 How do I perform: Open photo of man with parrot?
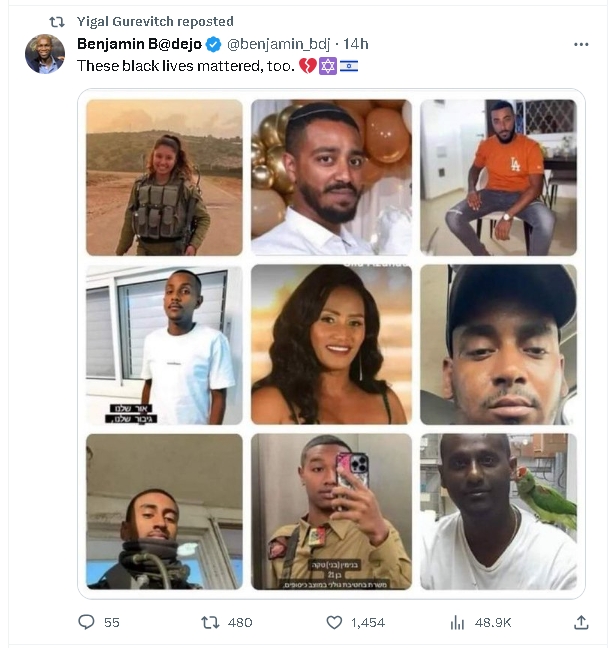point(498,510)
